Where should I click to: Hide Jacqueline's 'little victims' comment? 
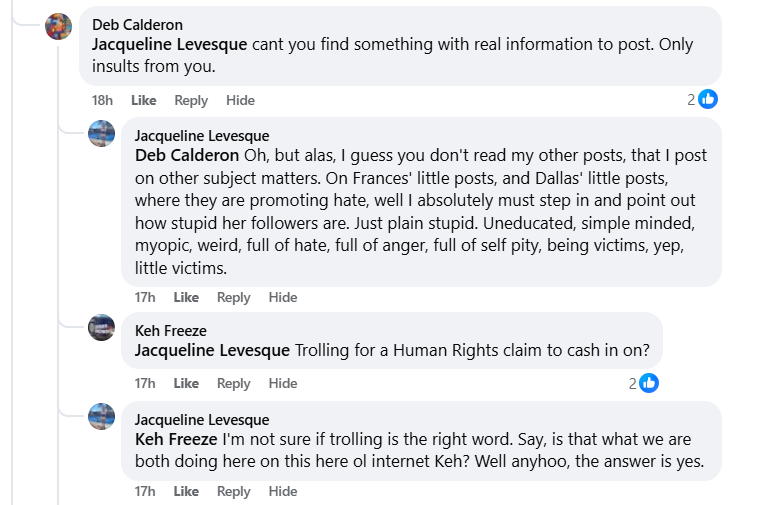tap(283, 297)
